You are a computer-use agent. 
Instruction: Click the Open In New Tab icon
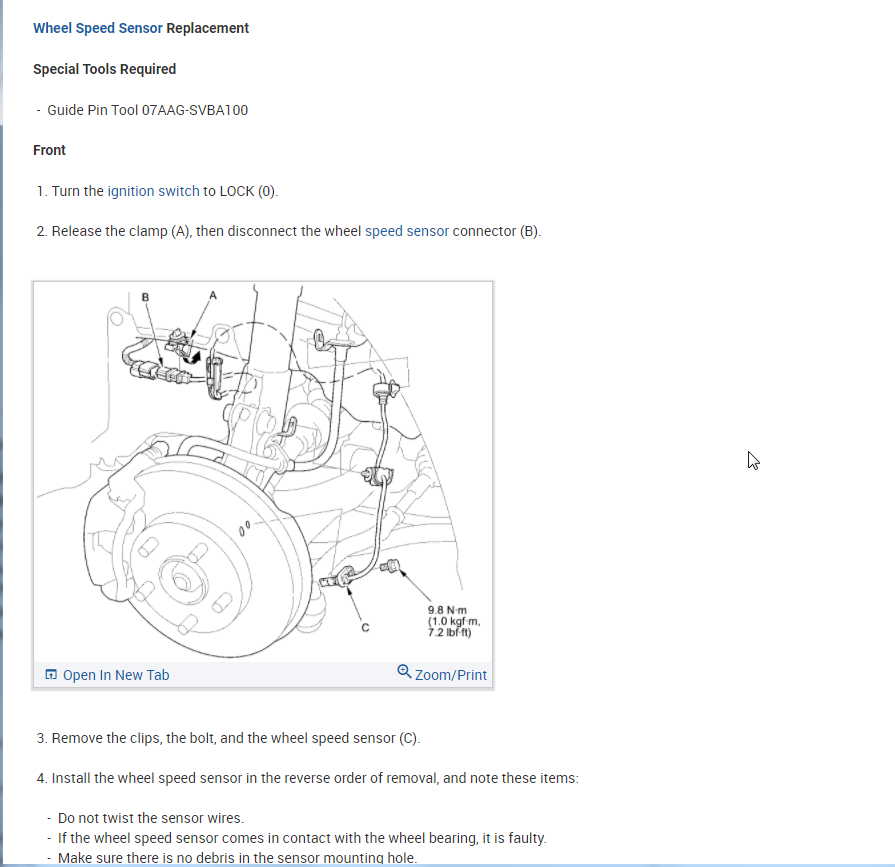(51, 675)
